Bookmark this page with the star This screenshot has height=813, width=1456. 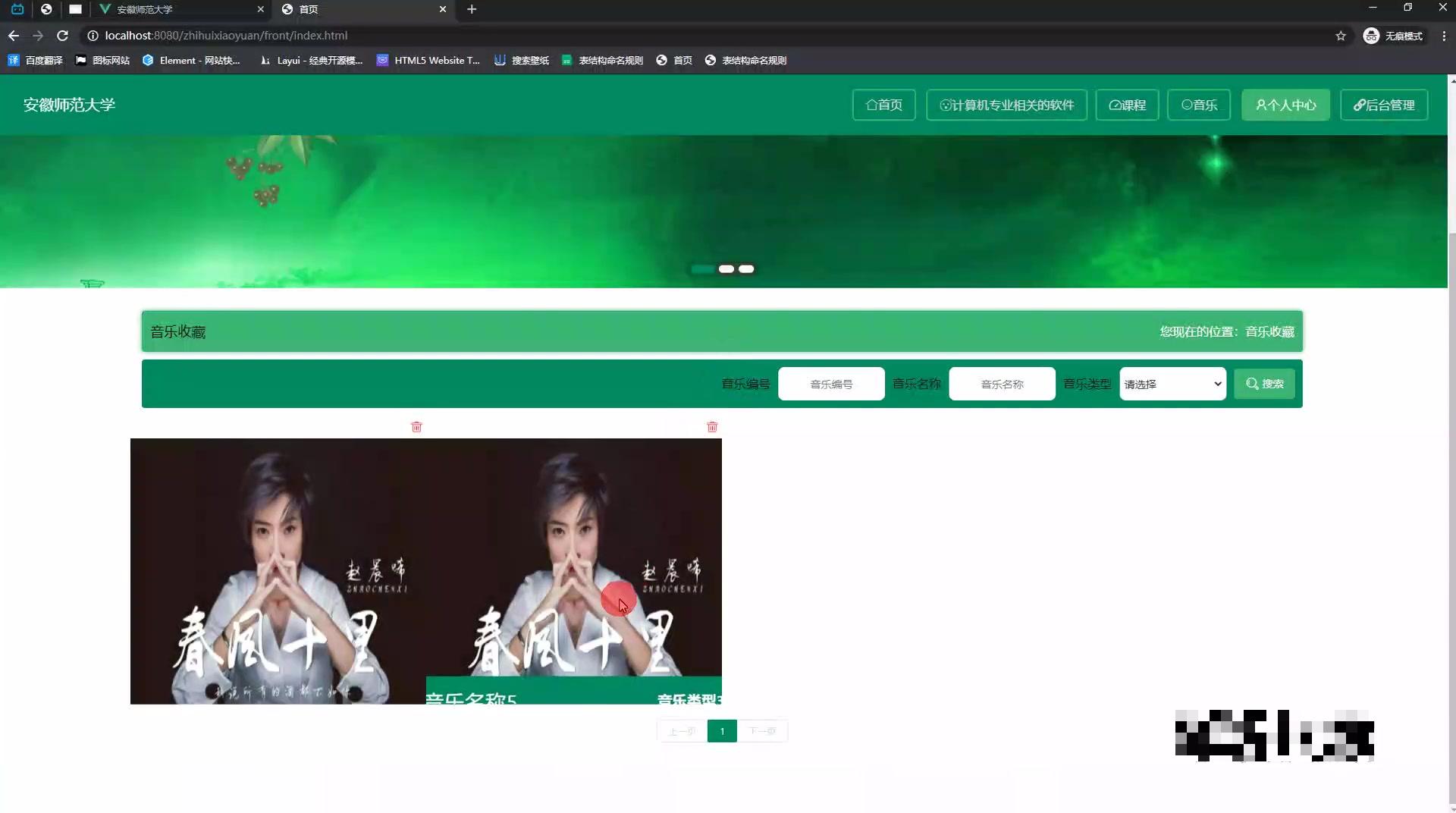point(1341,36)
